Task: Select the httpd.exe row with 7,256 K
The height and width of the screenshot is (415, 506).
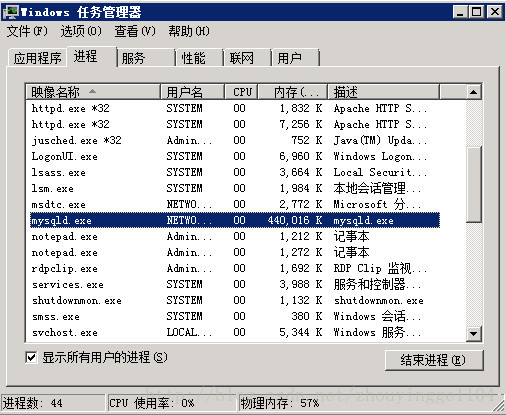Action: [x=235, y=124]
